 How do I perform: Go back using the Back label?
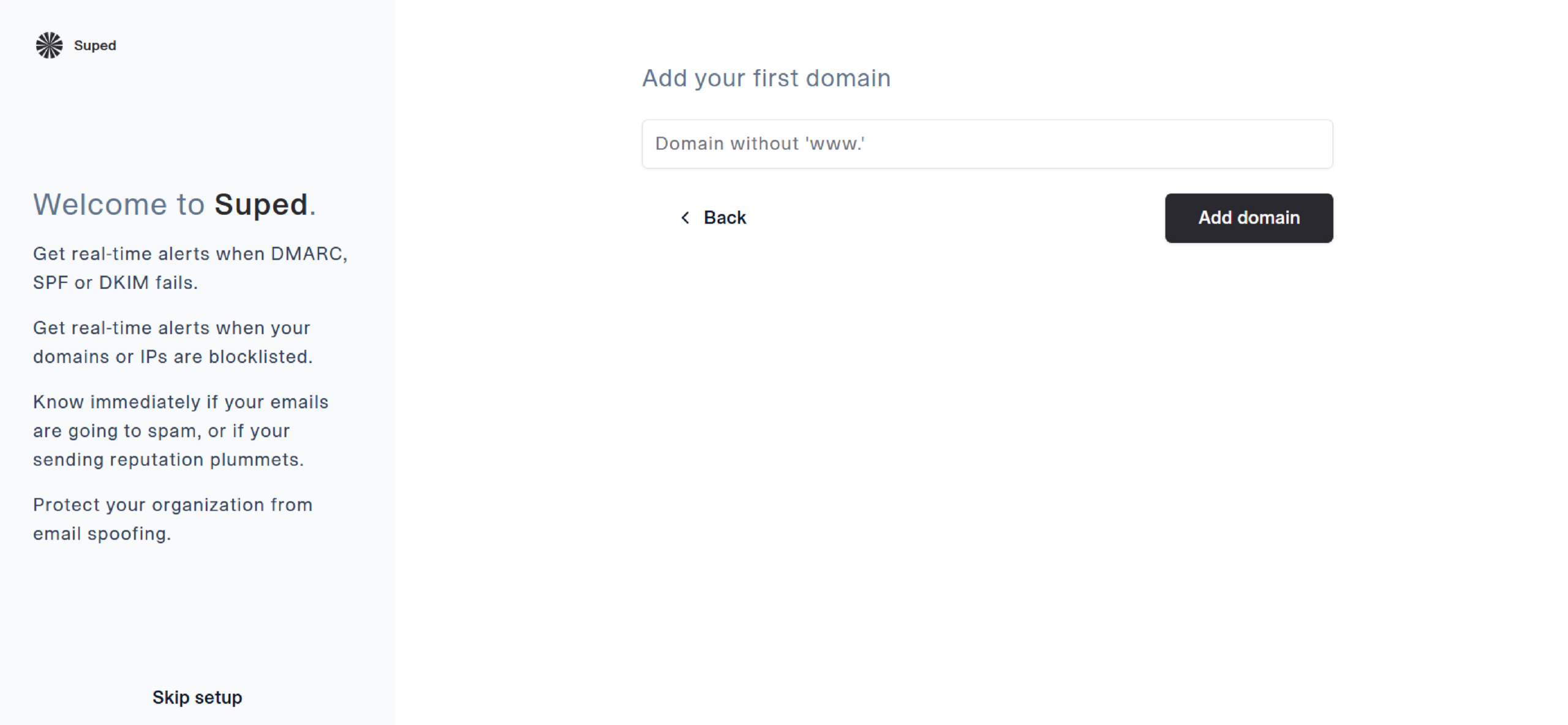(725, 218)
